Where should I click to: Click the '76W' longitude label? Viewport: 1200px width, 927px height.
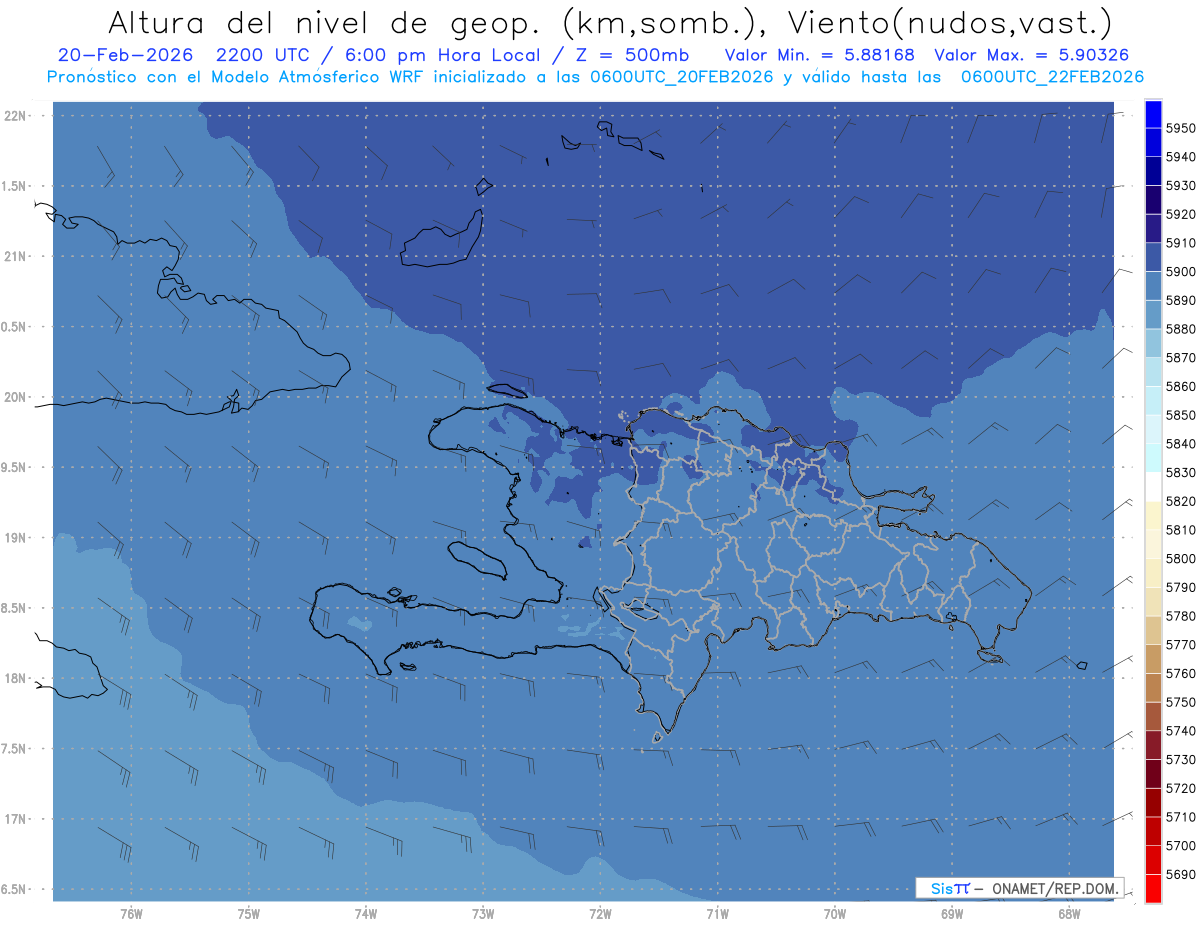[131, 914]
